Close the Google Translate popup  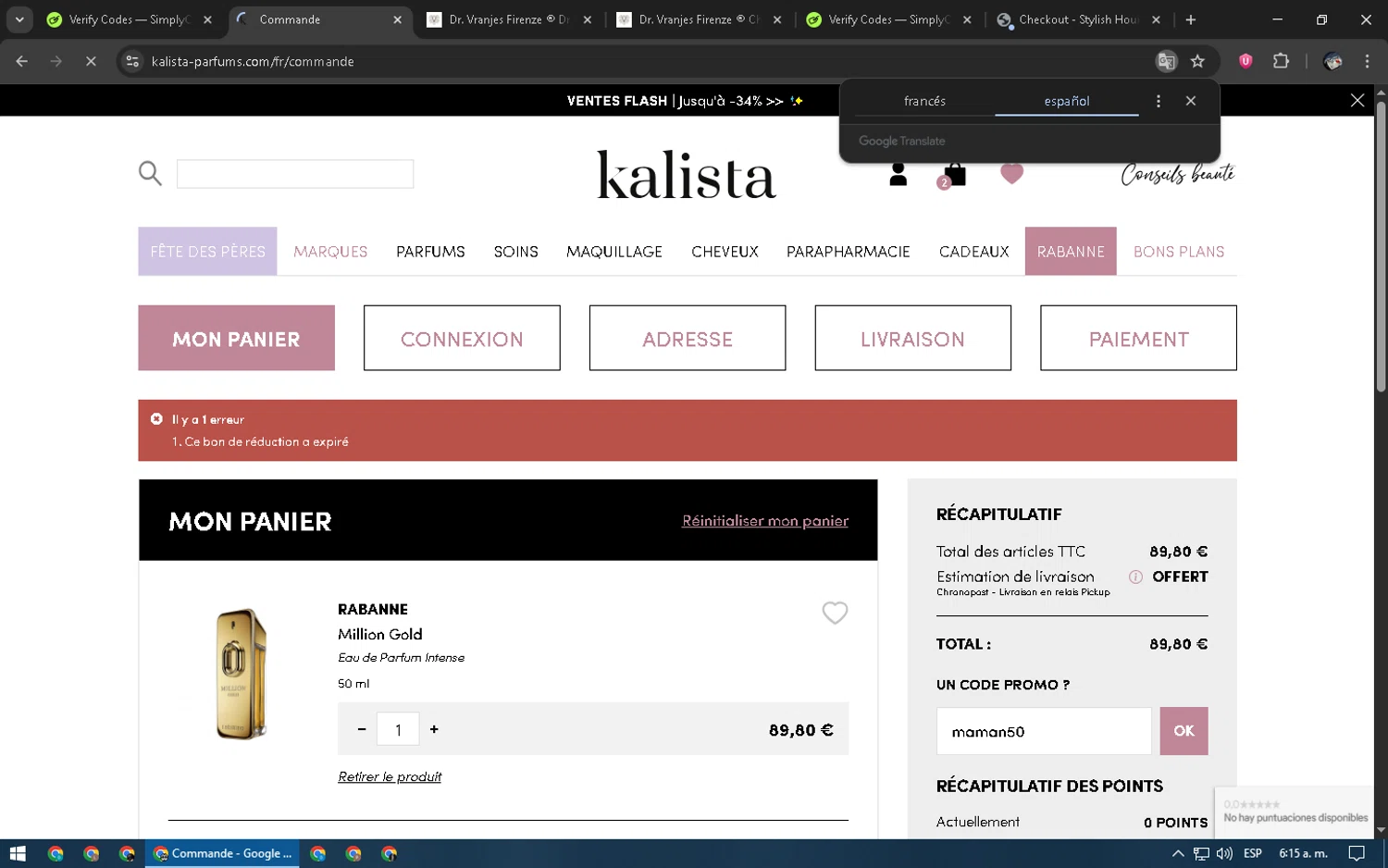pyautogui.click(x=1191, y=101)
